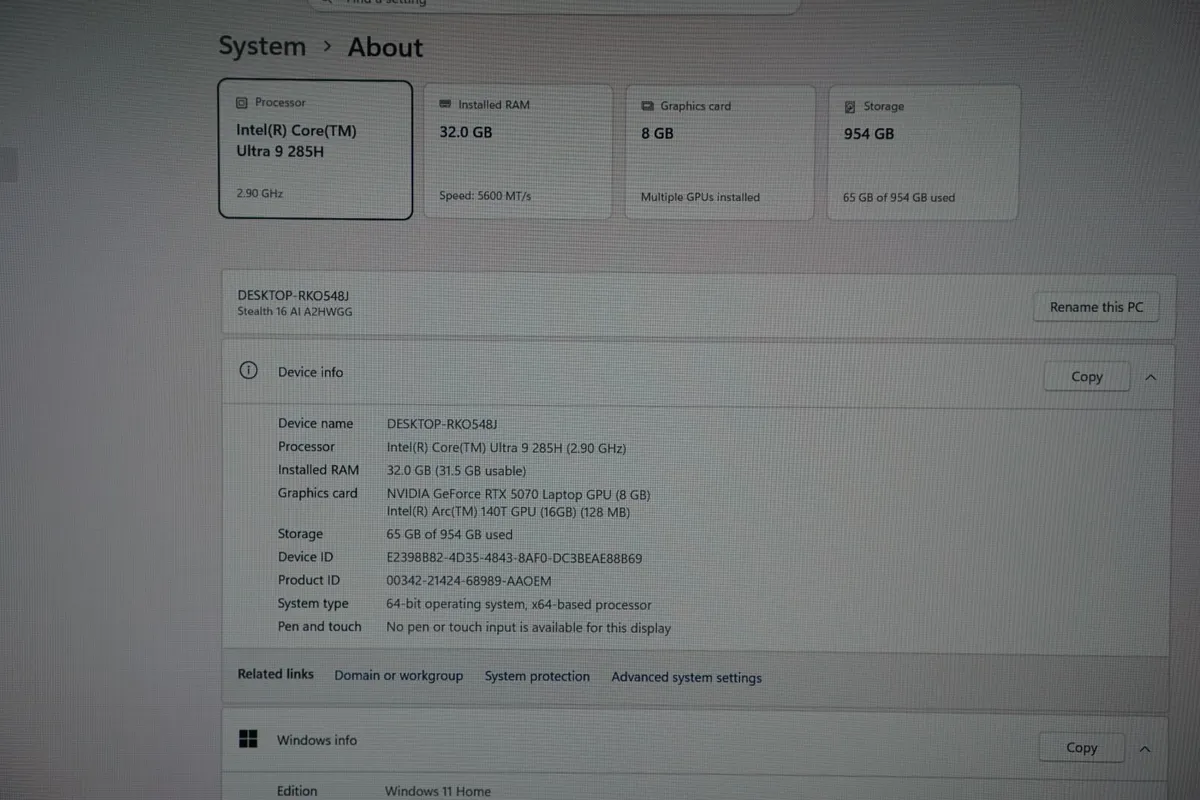Click the Windows logo beside Windows info
The width and height of the screenshot is (1200, 800).
point(248,739)
